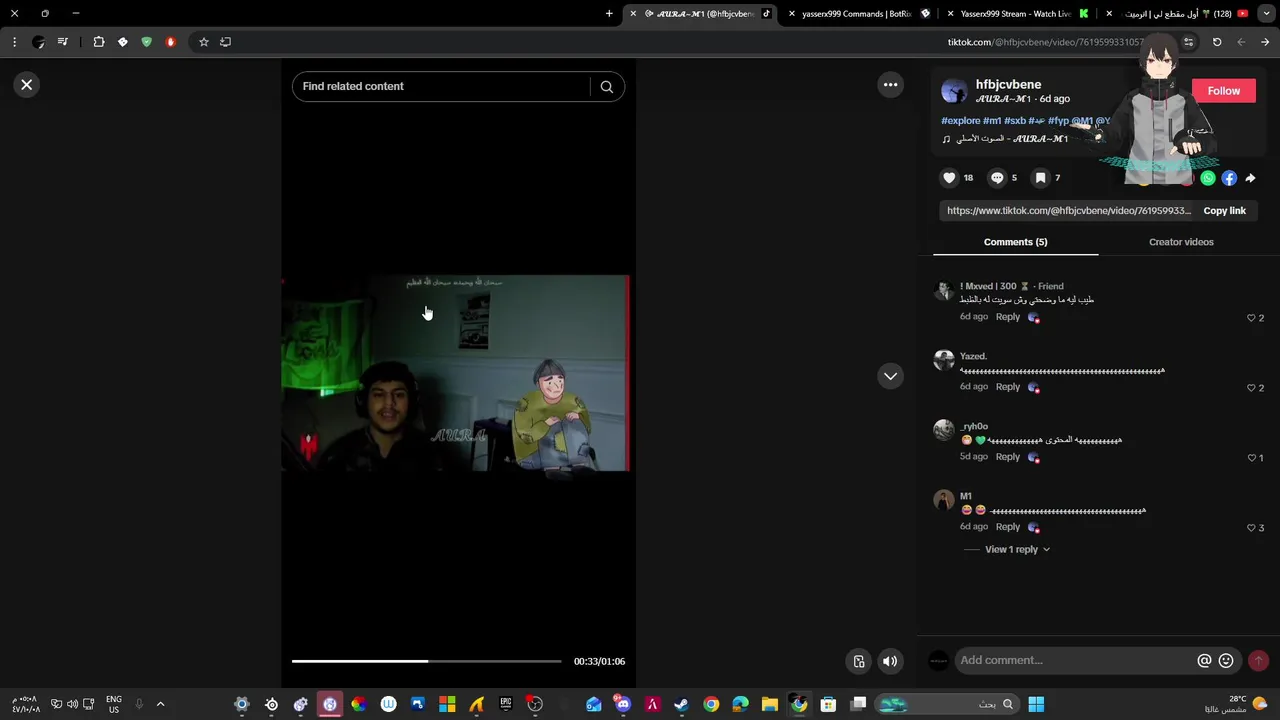Post comment with red arrow button
1280x720 pixels.
point(1258,661)
